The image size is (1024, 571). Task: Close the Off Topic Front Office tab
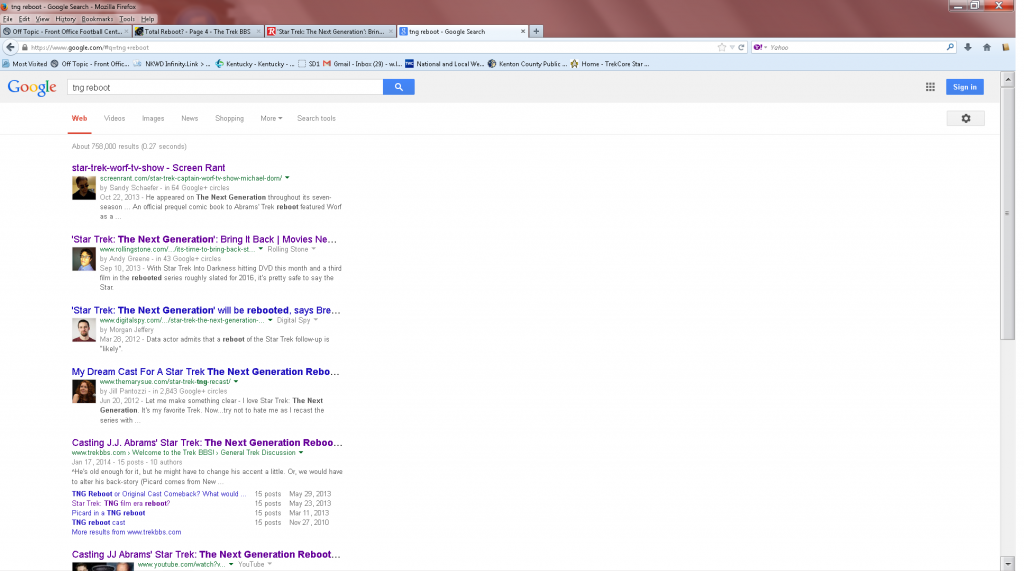click(x=126, y=31)
